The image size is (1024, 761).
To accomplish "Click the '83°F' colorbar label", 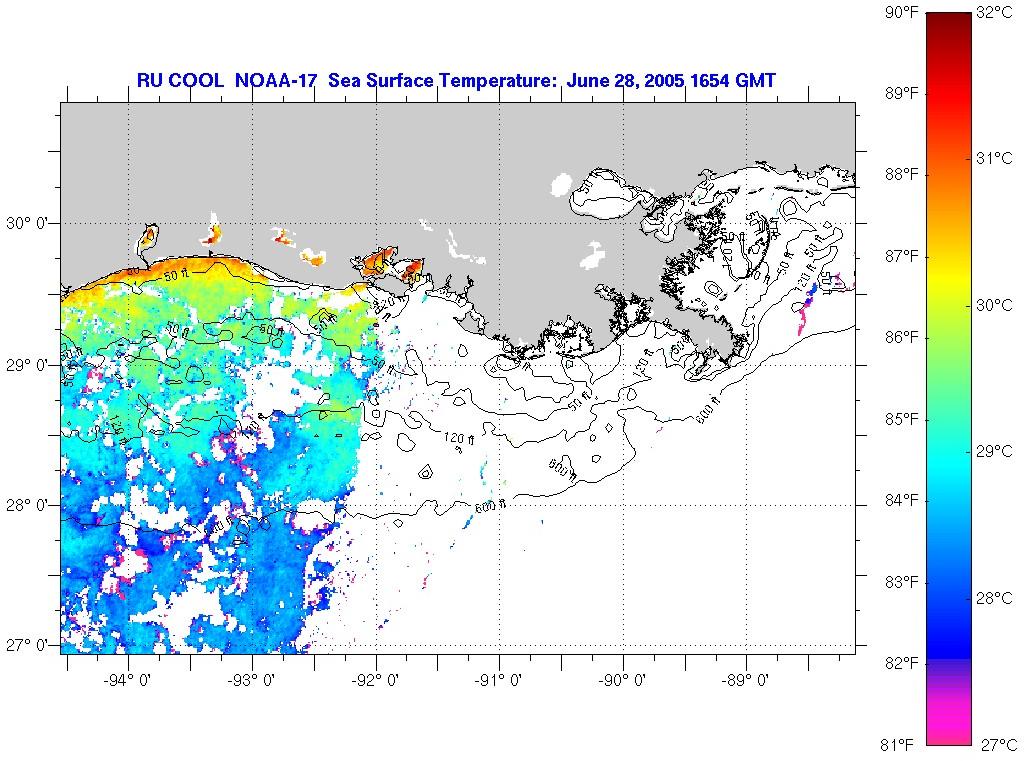I will coord(902,582).
